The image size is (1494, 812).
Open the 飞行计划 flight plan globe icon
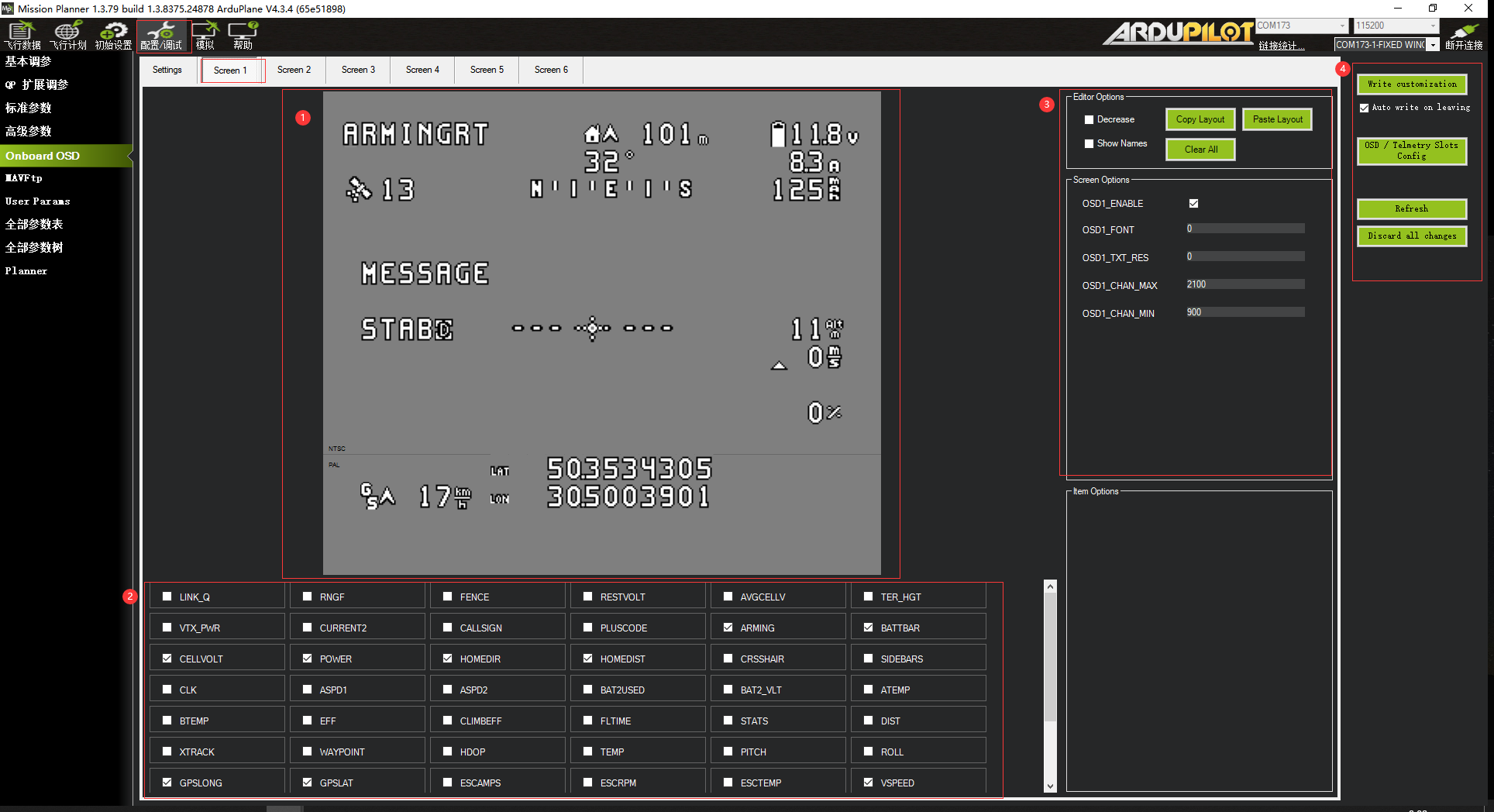click(67, 36)
